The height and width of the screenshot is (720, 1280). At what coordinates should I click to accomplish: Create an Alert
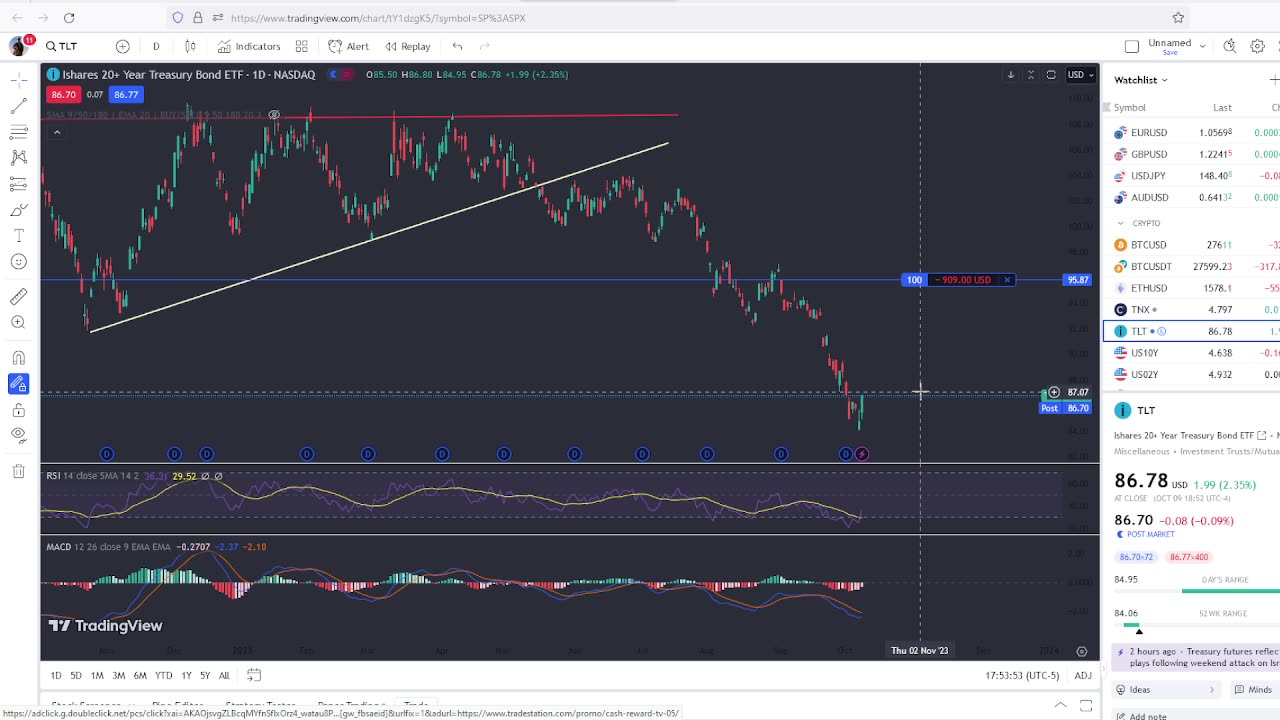coord(349,46)
